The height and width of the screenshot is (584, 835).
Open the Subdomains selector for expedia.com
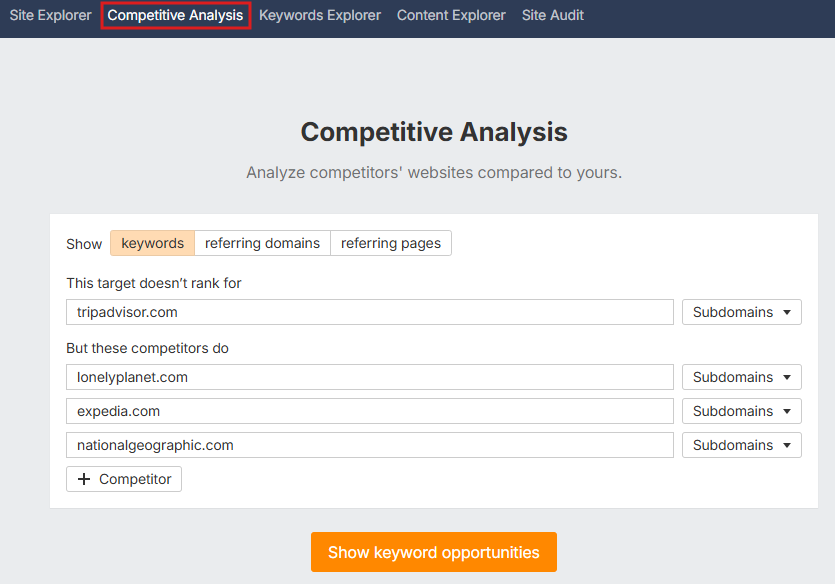tap(742, 411)
